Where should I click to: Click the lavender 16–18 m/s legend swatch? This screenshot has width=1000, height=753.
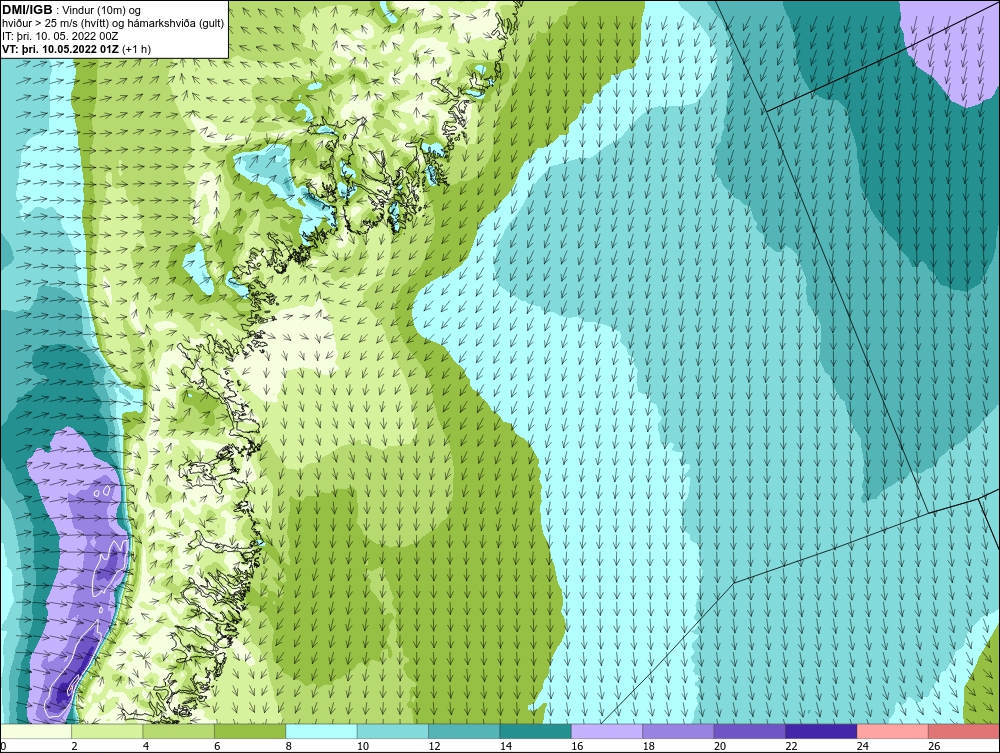point(607,731)
